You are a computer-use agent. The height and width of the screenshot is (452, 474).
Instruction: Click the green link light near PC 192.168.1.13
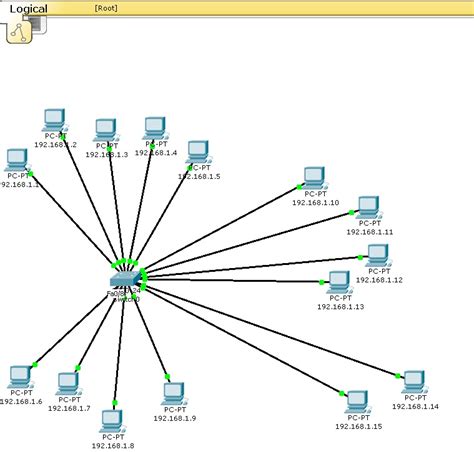click(321, 282)
